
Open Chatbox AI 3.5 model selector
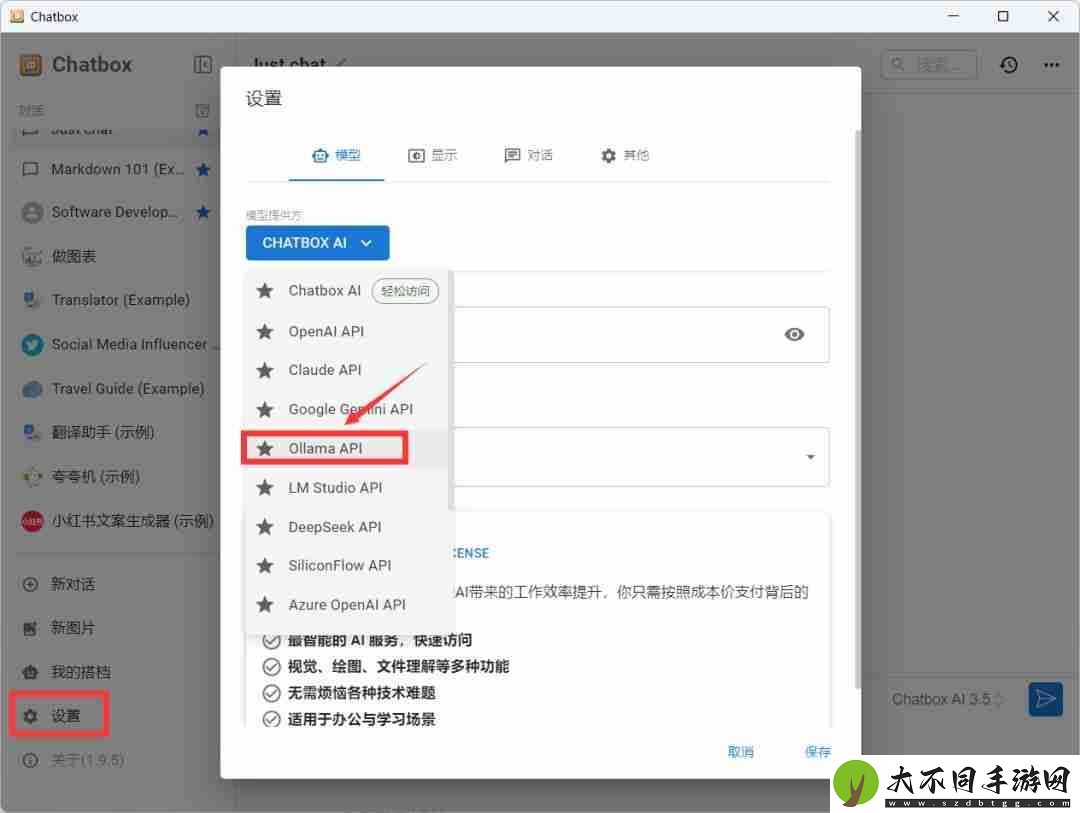coord(947,699)
